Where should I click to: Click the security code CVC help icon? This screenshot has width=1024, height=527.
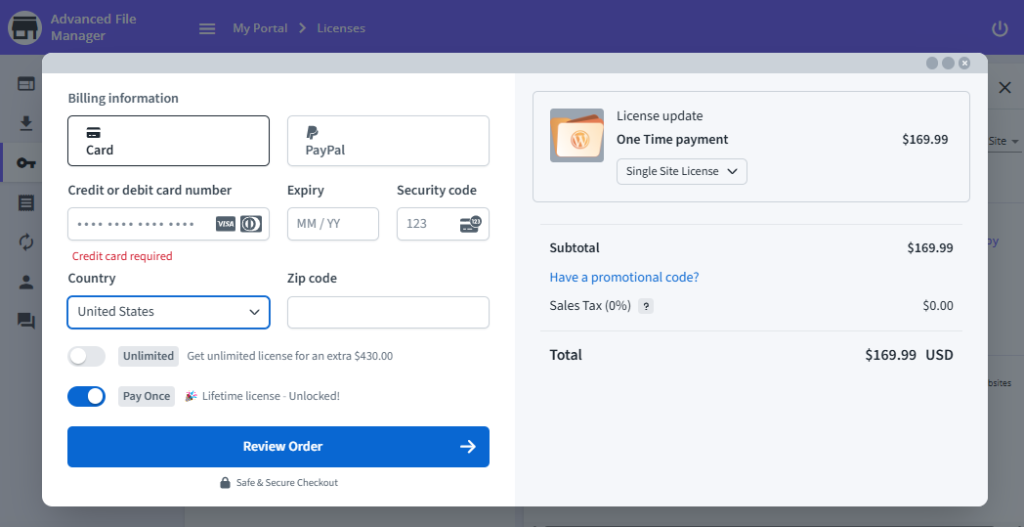(x=470, y=224)
